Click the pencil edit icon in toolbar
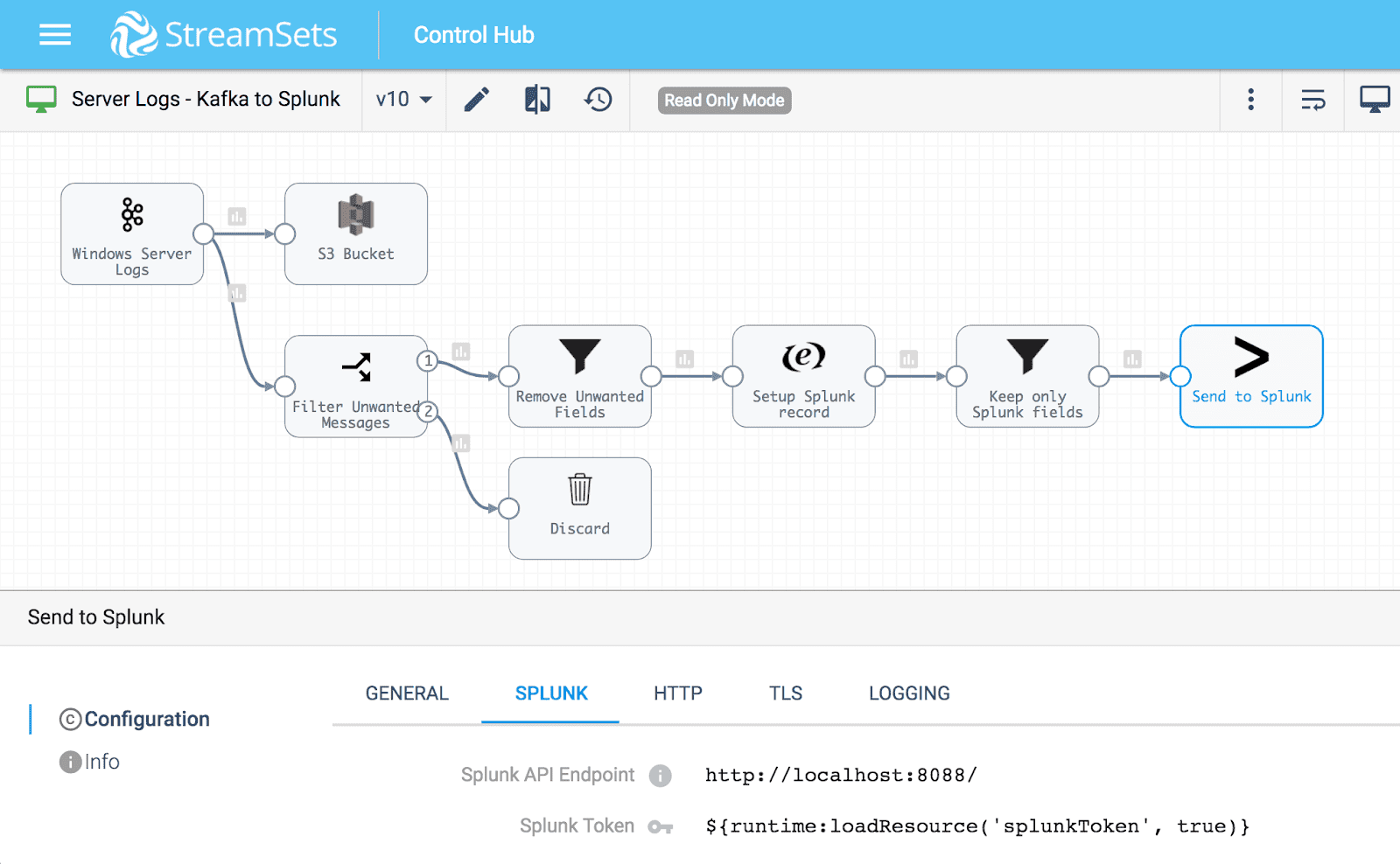The height and width of the screenshot is (864, 1400). click(477, 100)
